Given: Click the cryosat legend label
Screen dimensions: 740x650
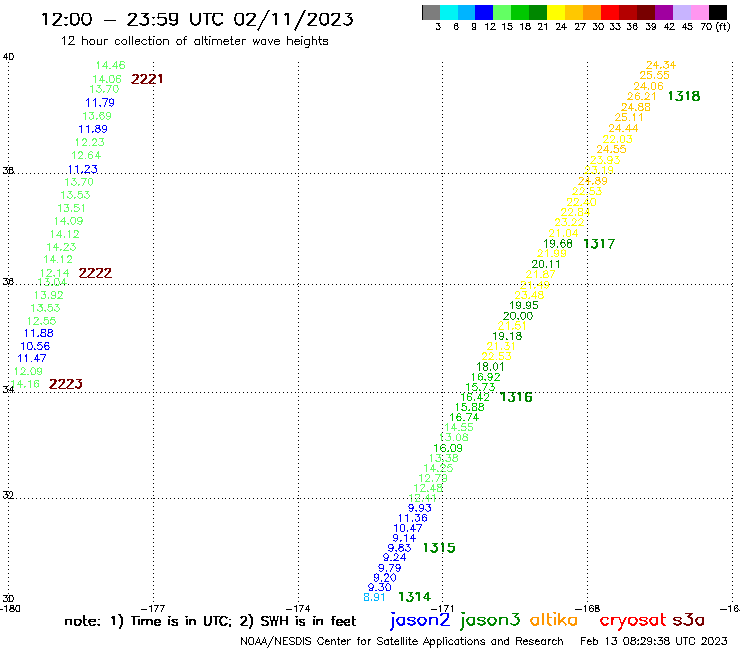Looking at the screenshot, I should [x=633, y=620].
